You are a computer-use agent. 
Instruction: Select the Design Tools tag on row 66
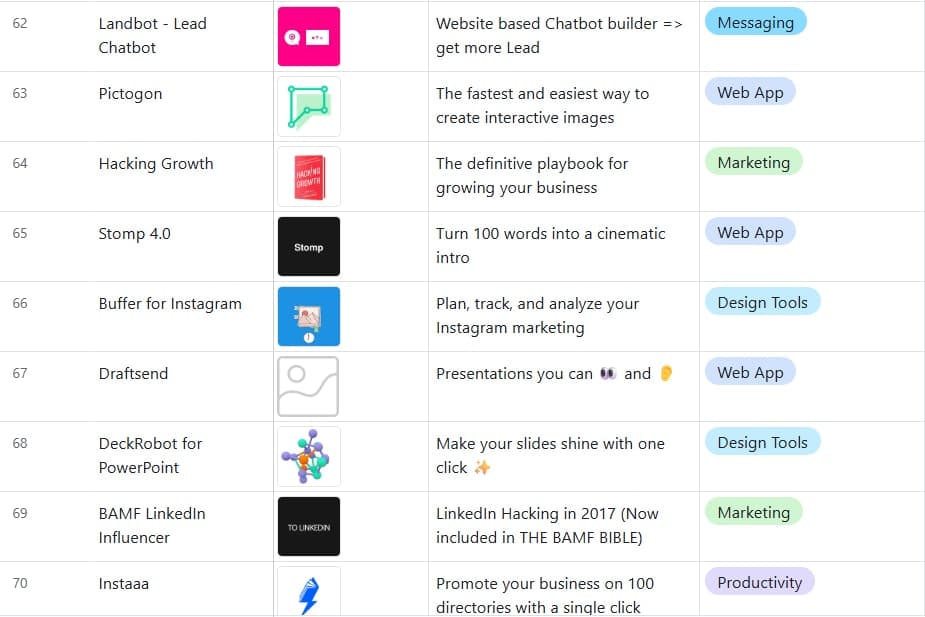tap(762, 301)
